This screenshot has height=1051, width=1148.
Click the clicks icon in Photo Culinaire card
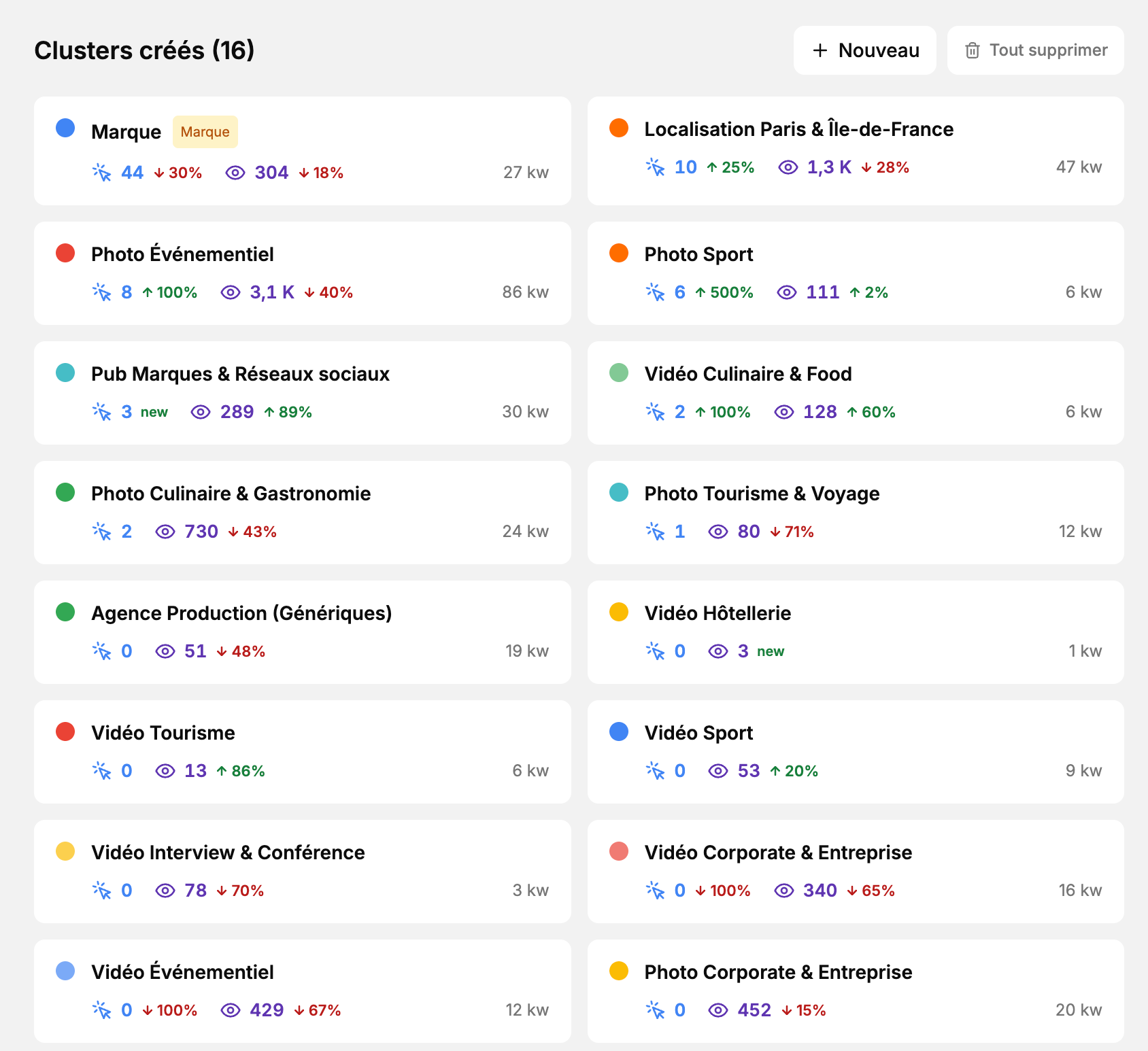tap(102, 532)
